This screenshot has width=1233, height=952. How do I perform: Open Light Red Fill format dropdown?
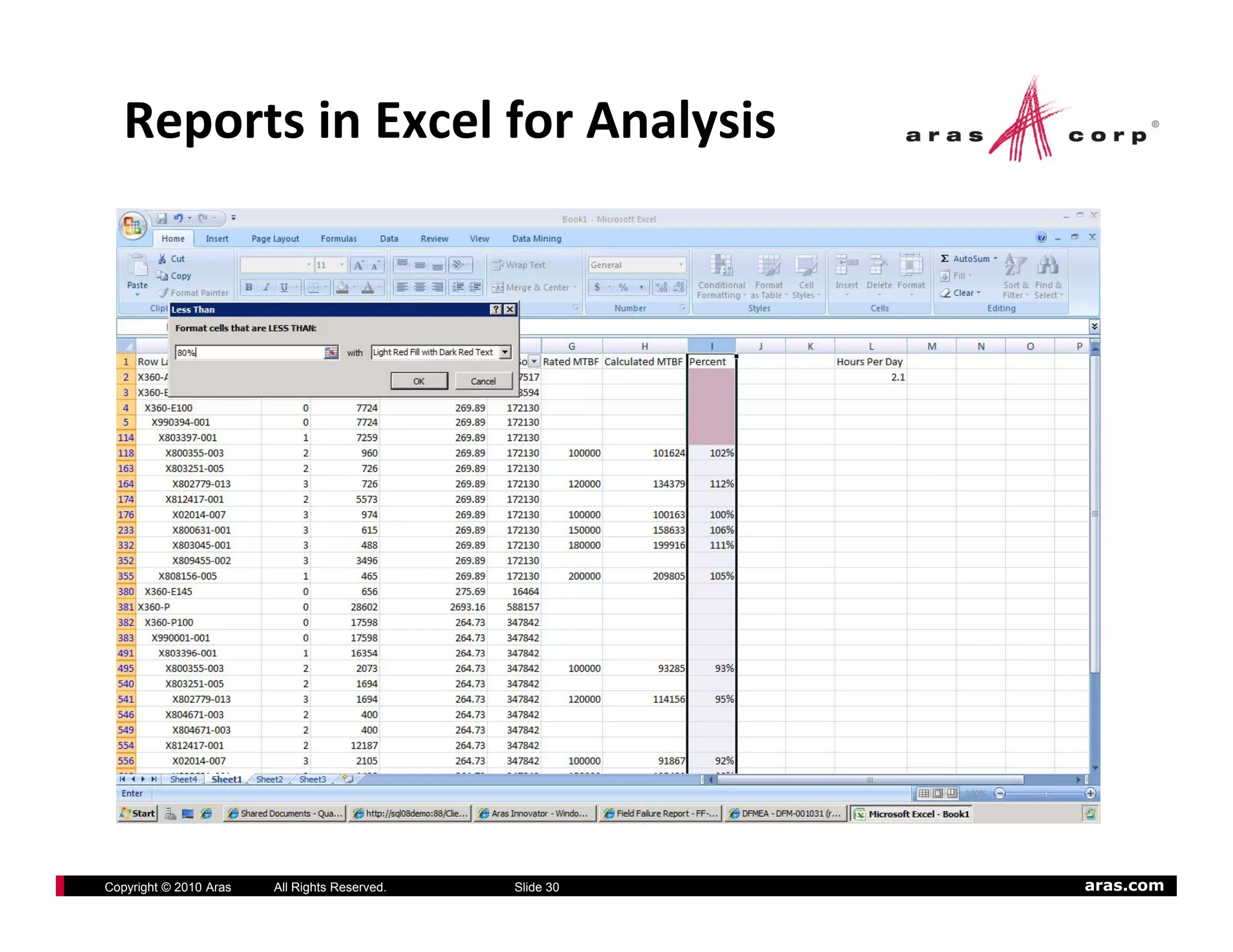click(505, 352)
